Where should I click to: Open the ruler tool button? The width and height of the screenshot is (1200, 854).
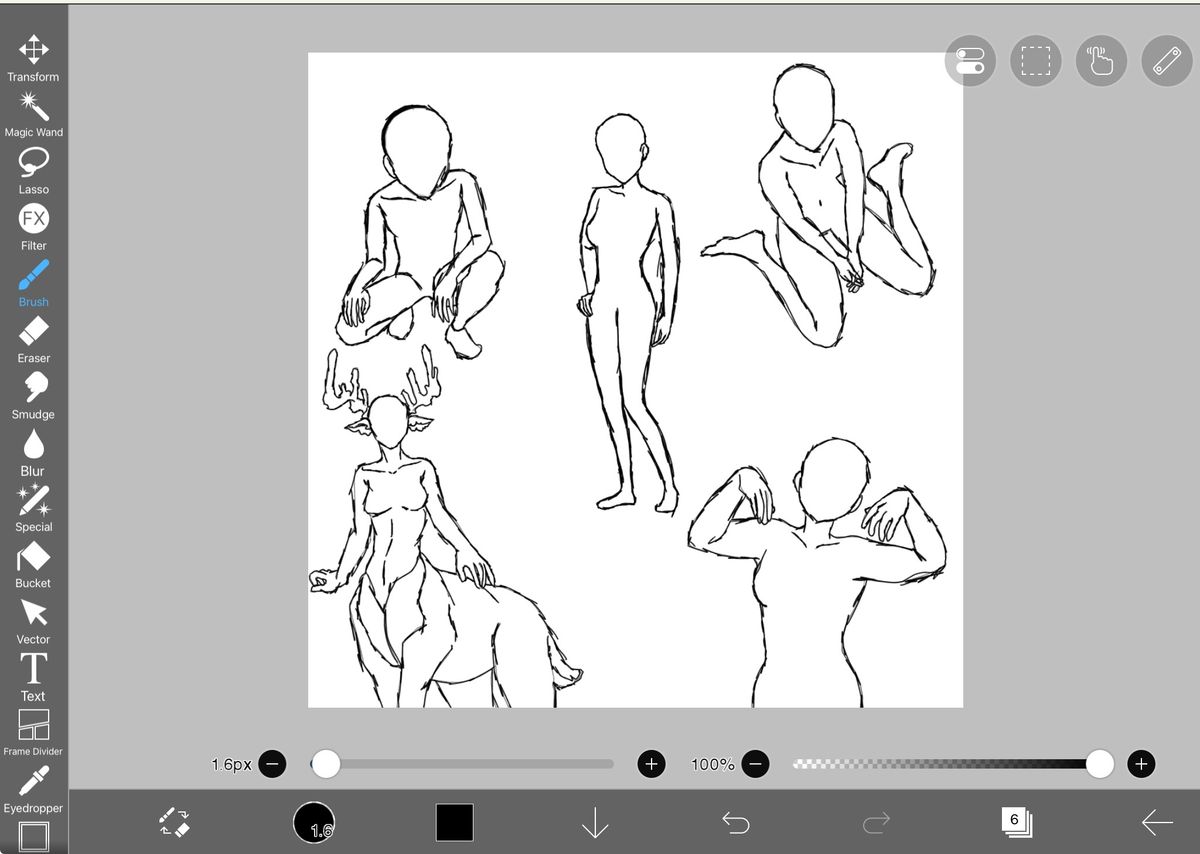[x=1167, y=61]
